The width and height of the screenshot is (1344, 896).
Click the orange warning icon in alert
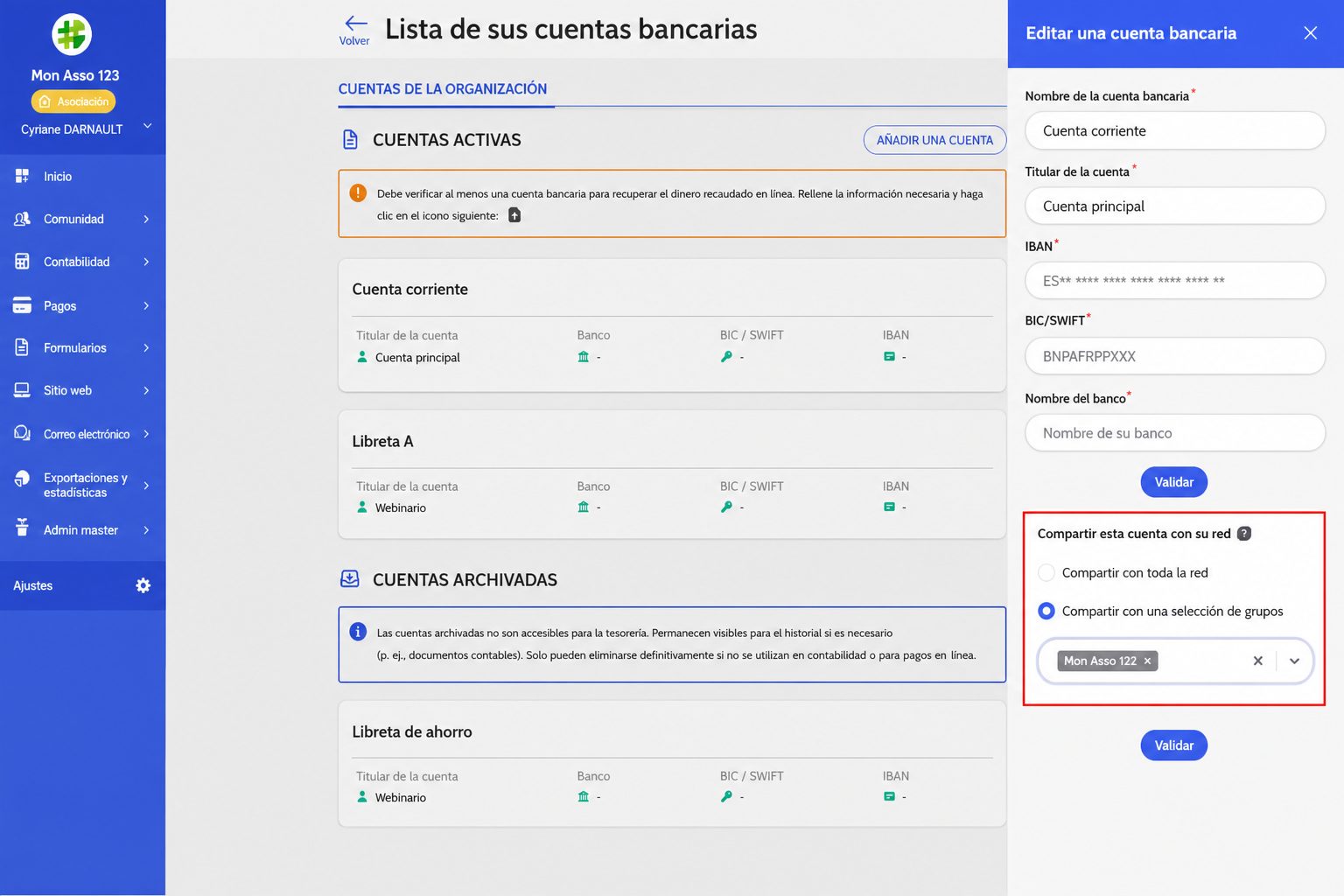click(358, 192)
